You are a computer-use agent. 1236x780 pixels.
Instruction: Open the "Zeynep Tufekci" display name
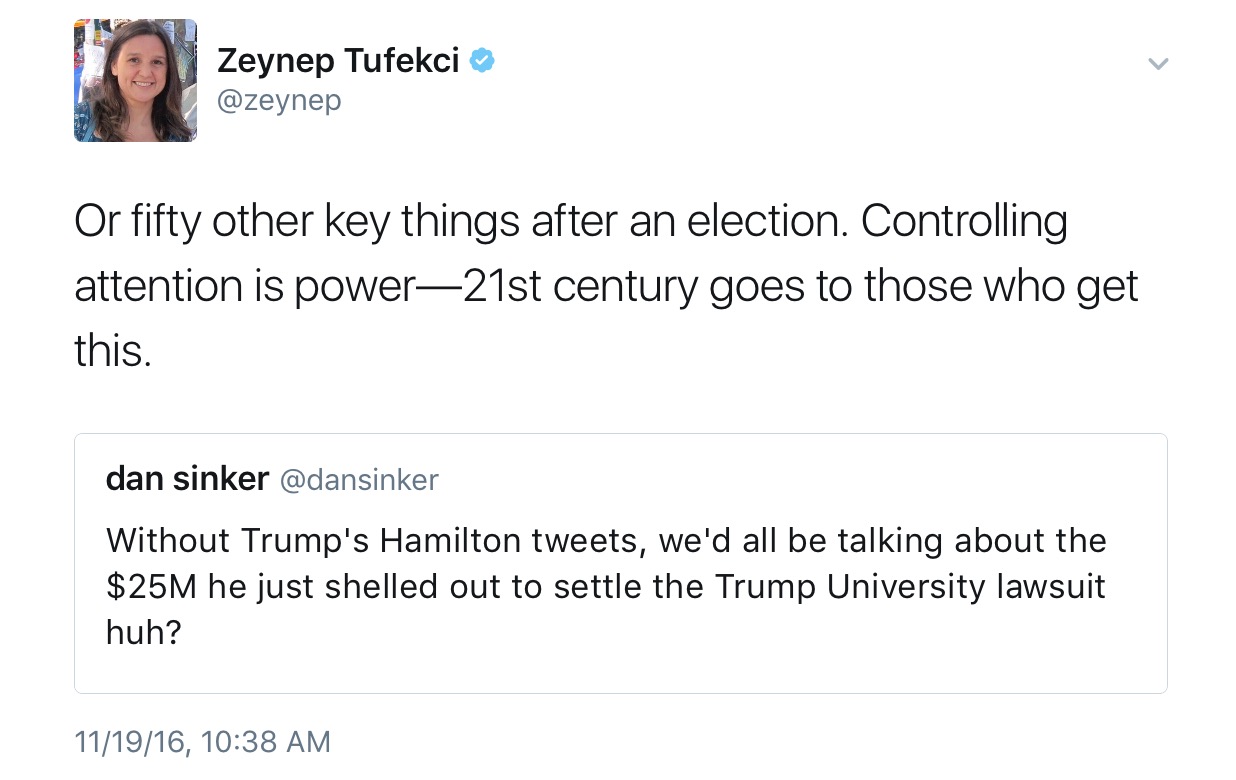click(338, 61)
